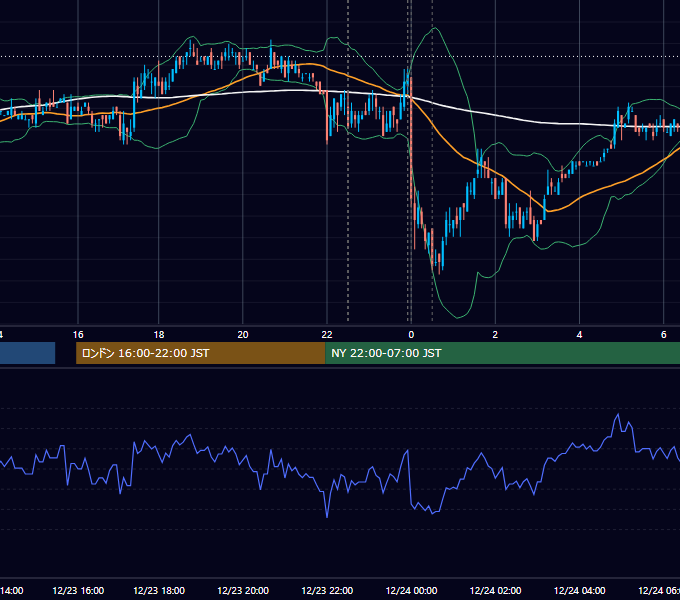Click the 12/23 18:00 time axis label
This screenshot has width=680, height=600.
click(x=159, y=590)
